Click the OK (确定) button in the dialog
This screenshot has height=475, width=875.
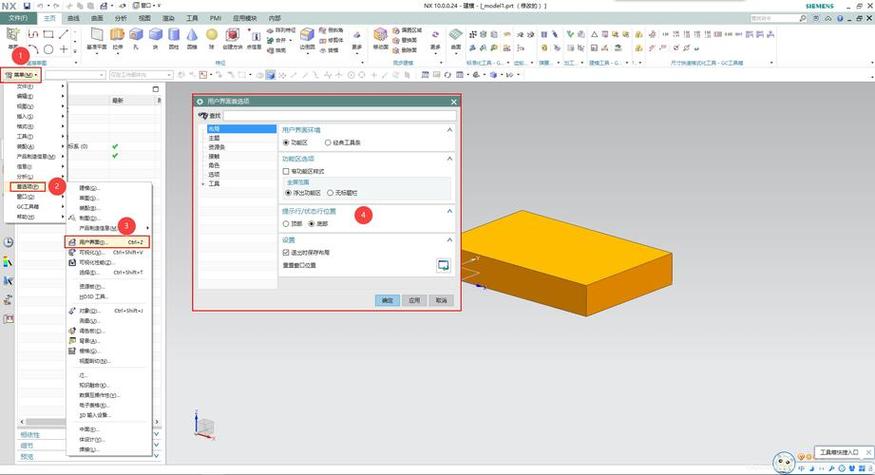tap(387, 300)
